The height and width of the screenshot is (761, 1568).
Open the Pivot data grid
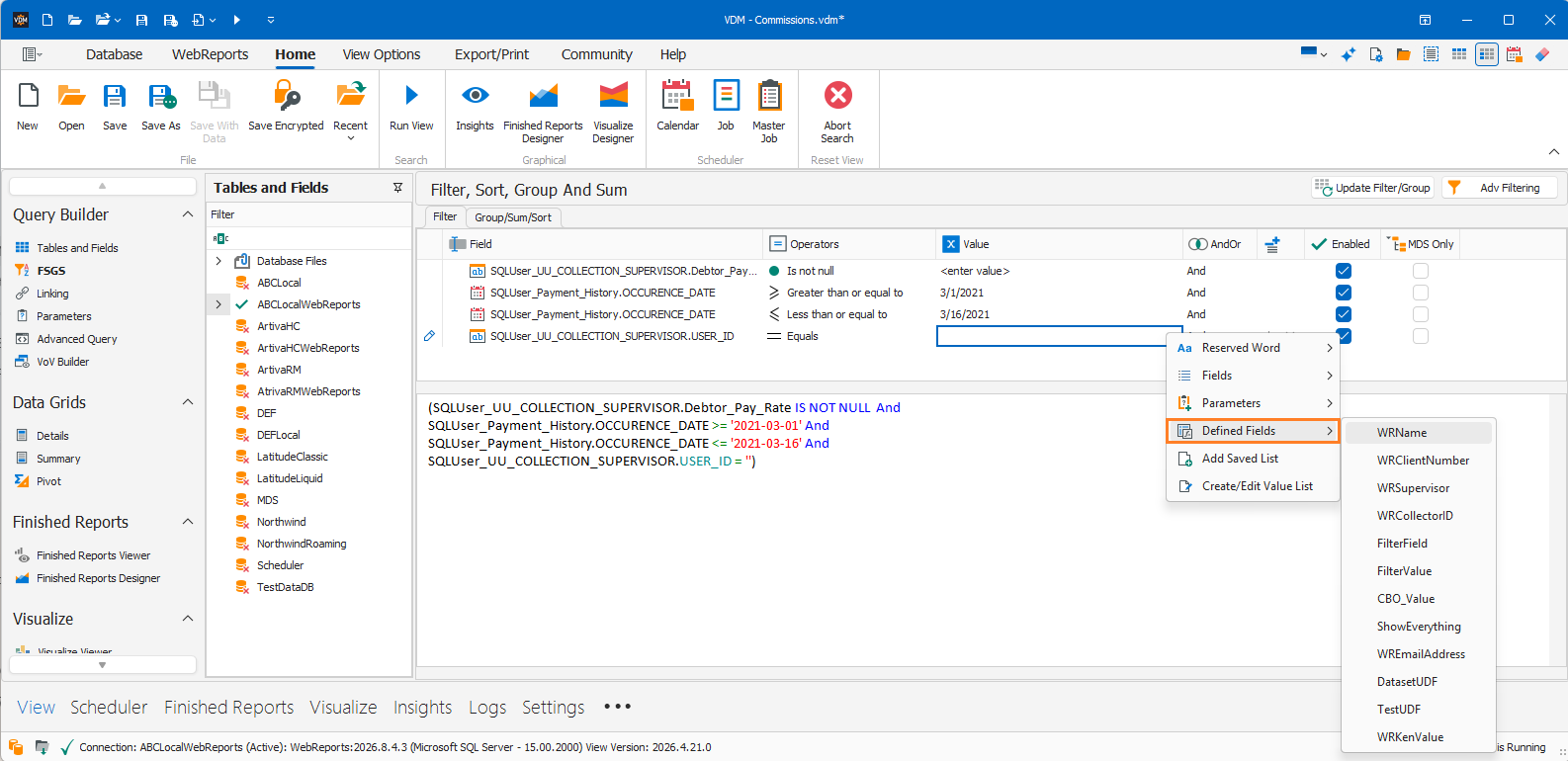click(48, 481)
